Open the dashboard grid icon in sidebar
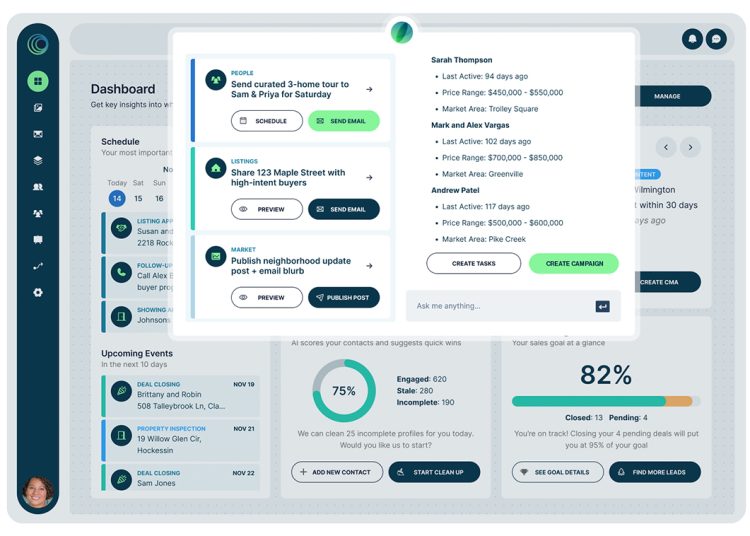The width and height of the screenshot is (750, 536). click(x=38, y=81)
